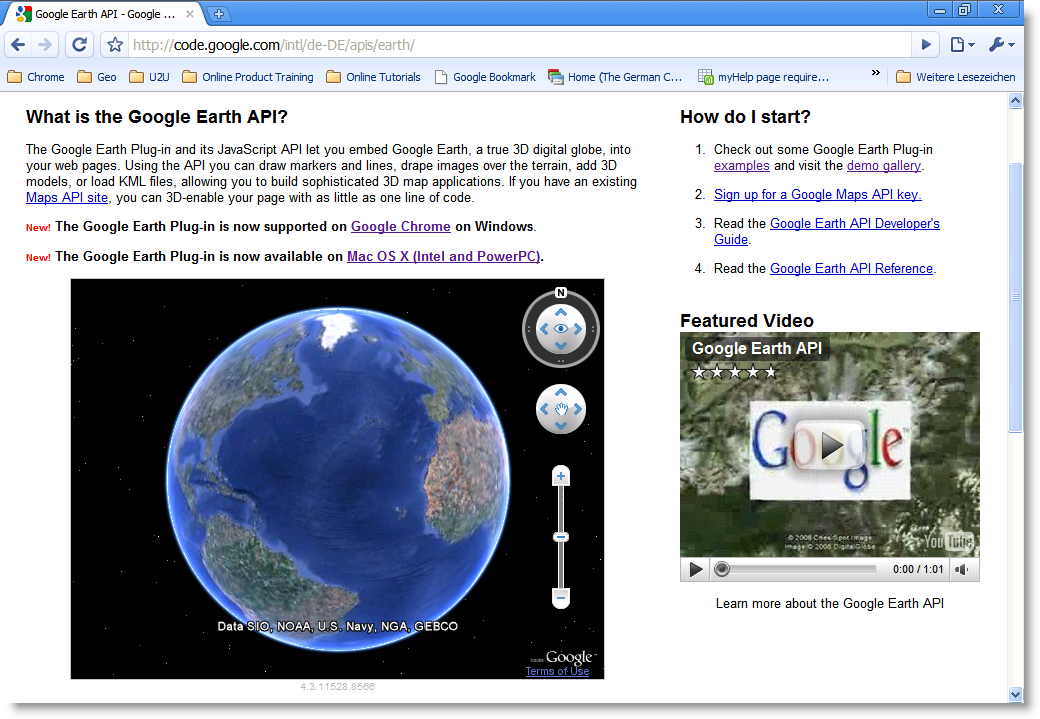Open the page actions dropdown
1040x719 pixels.
(x=961, y=45)
